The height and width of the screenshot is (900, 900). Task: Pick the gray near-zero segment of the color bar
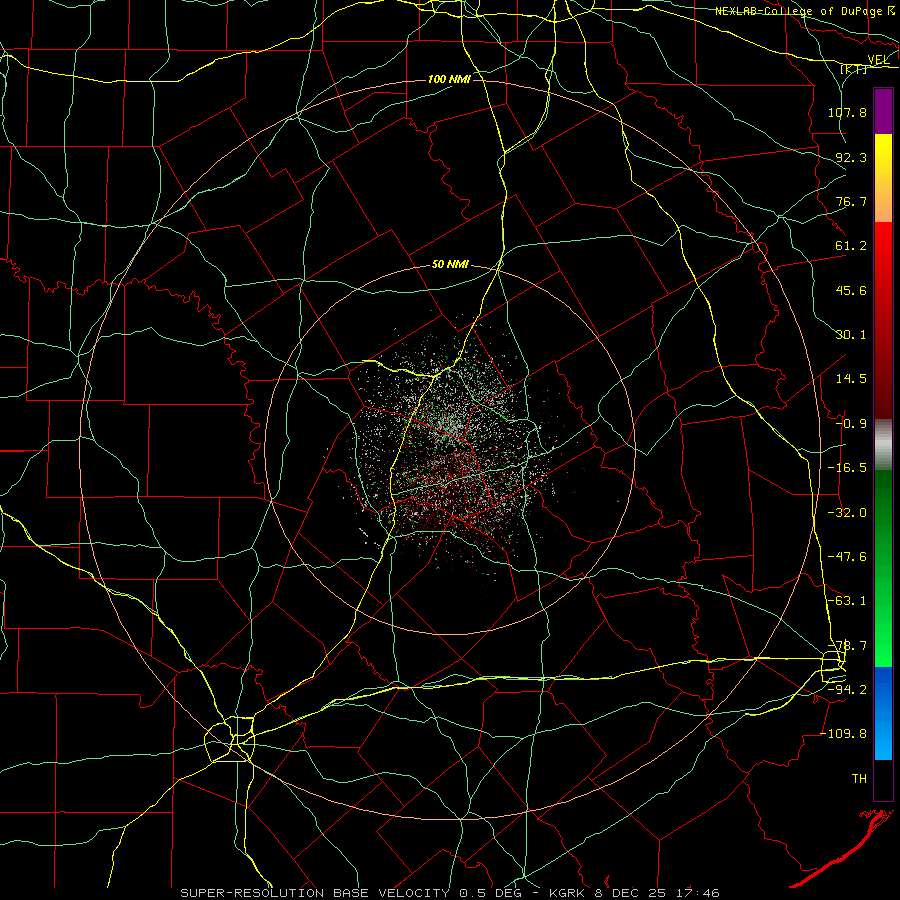pos(883,445)
